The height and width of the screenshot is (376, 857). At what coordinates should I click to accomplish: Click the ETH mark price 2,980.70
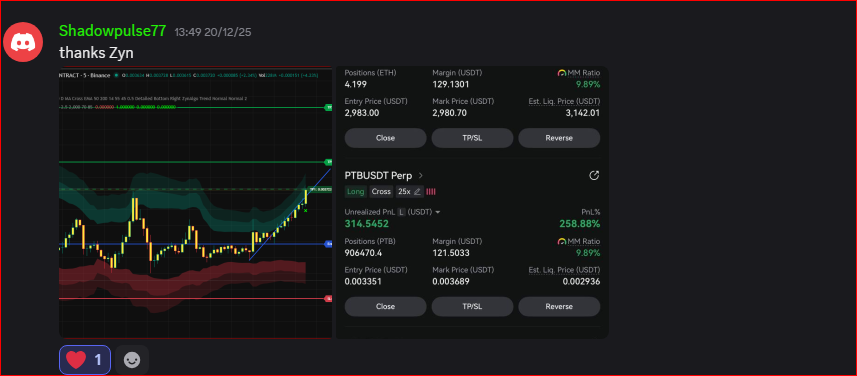[449, 113]
